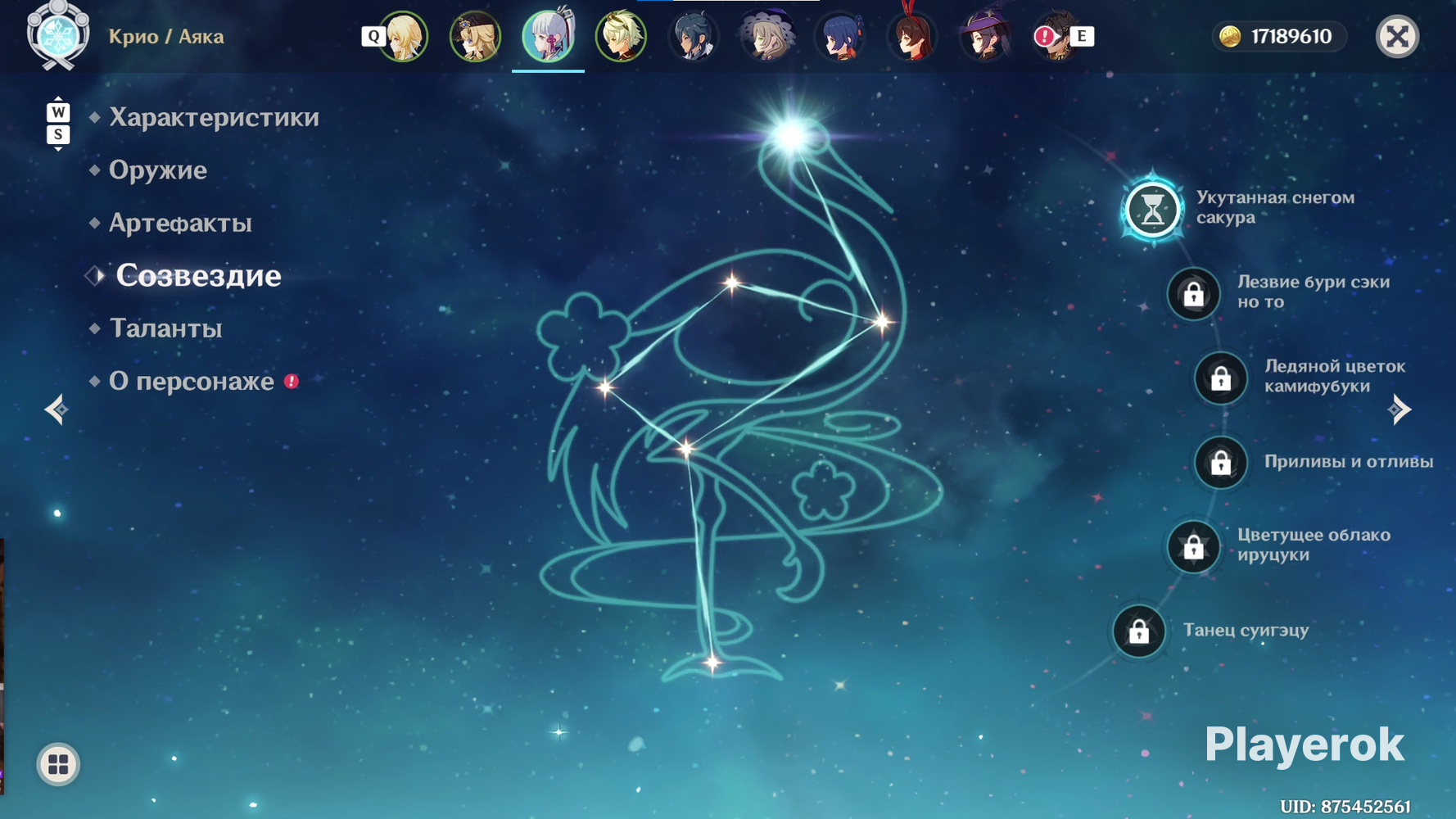Screen dimensions: 1456x819
Task: Go to previous character with left arrow
Action: coord(56,409)
